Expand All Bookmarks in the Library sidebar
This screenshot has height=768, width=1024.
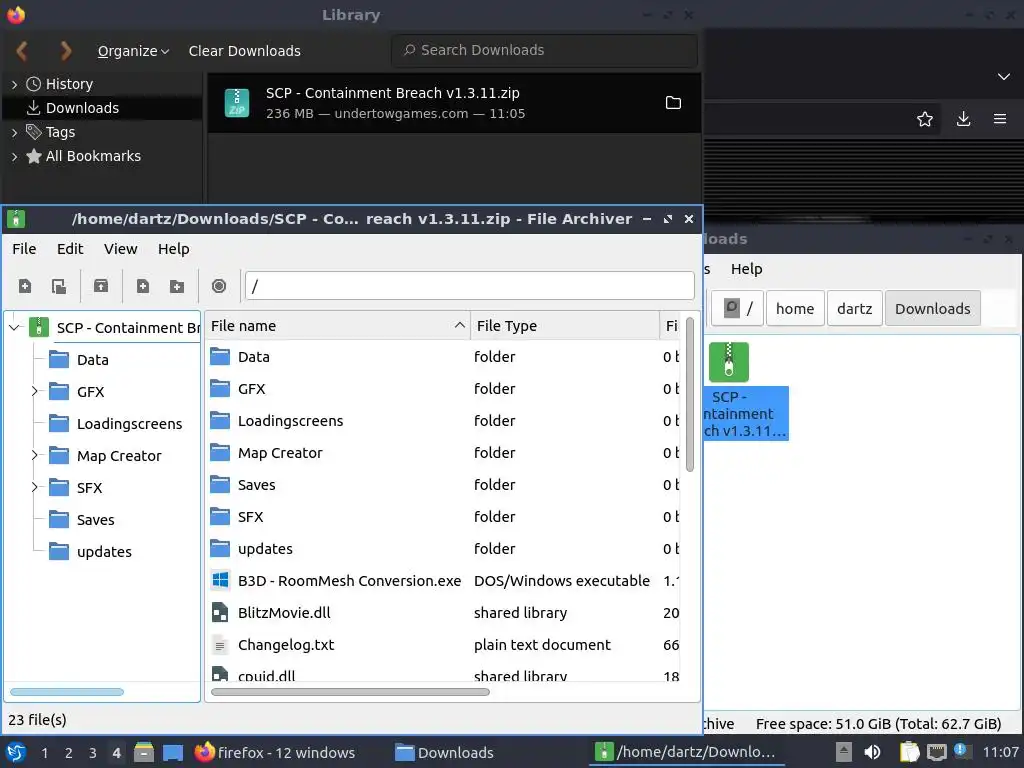click(x=14, y=157)
